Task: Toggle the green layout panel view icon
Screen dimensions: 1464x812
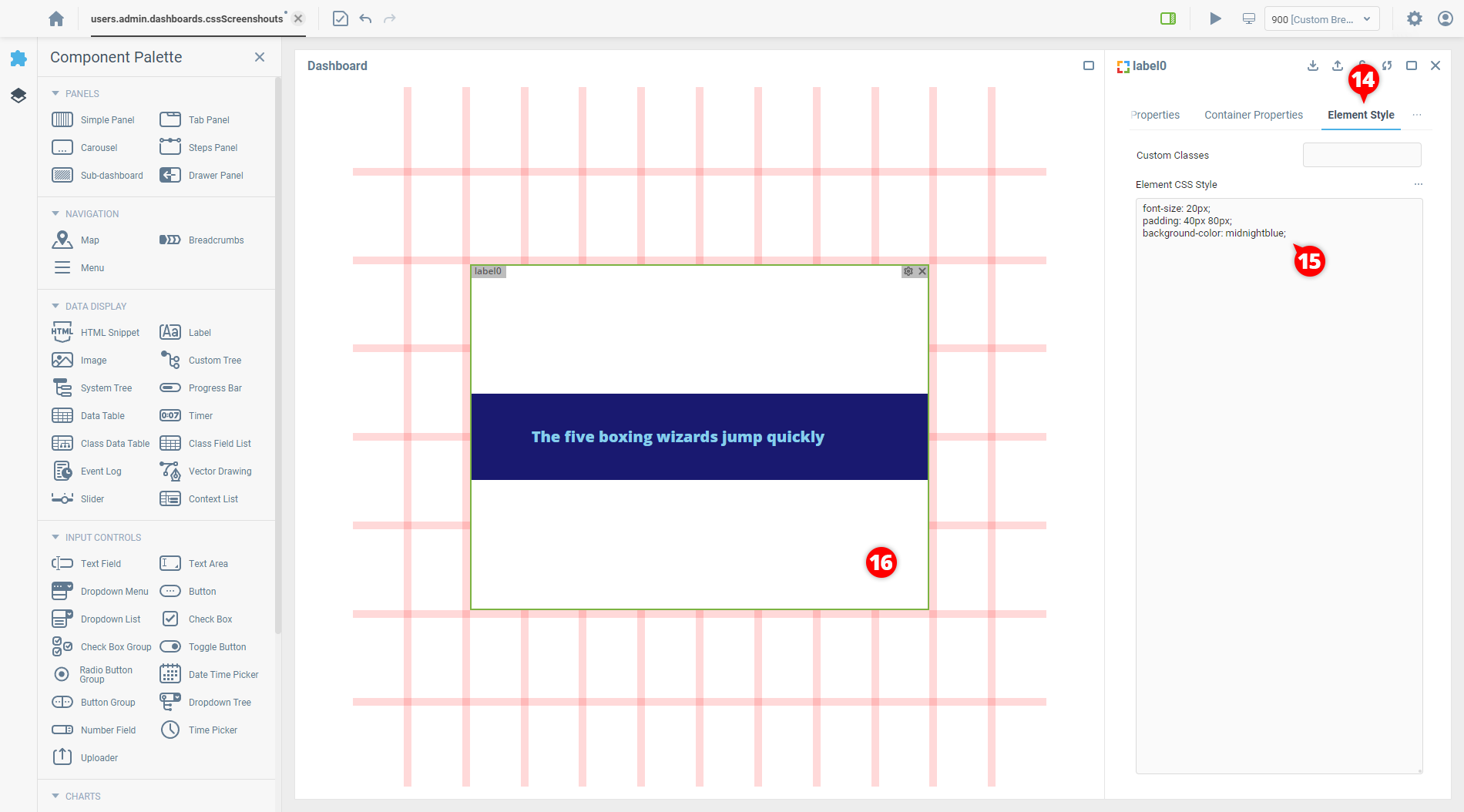Action: (x=1168, y=18)
